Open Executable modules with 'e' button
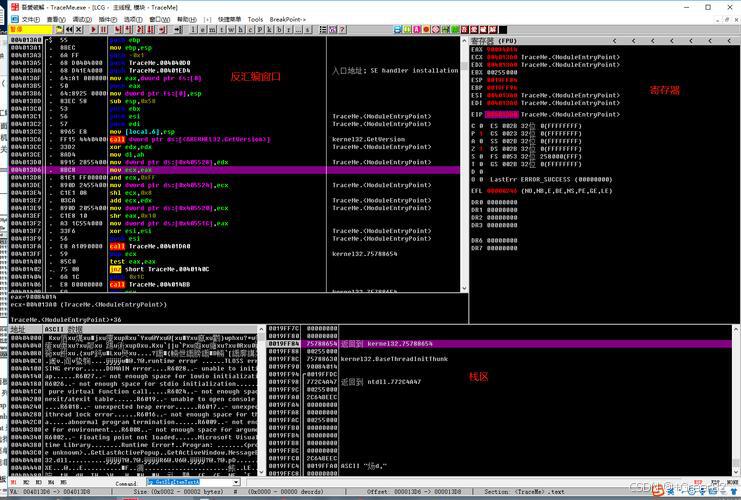 [203, 29]
